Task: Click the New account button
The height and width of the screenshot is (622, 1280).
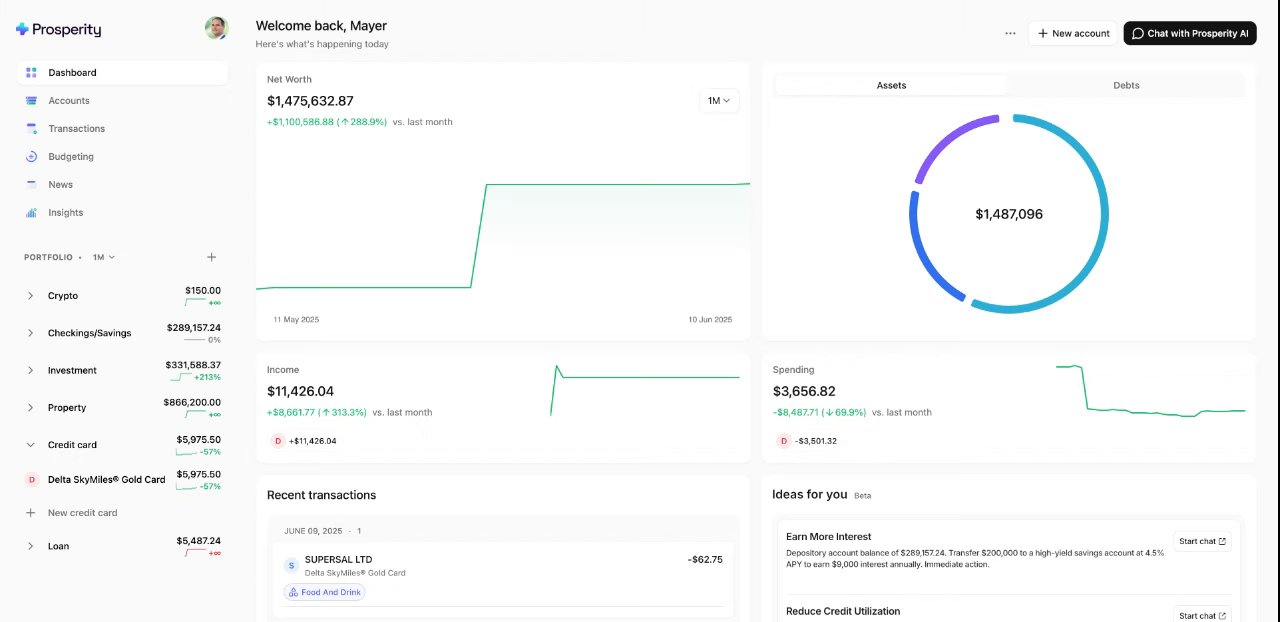Action: (1073, 33)
